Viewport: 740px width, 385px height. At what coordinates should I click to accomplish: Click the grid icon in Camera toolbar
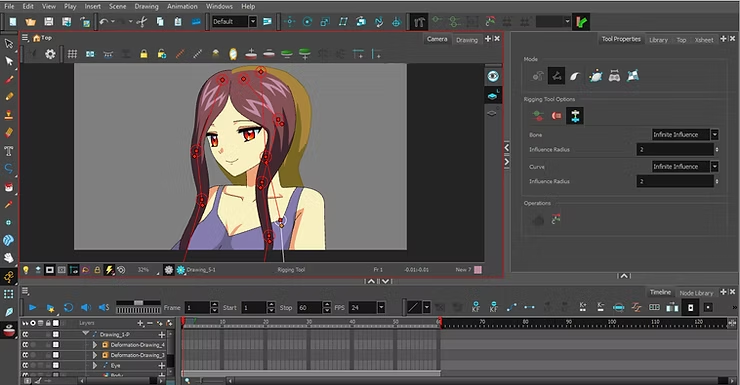72,54
